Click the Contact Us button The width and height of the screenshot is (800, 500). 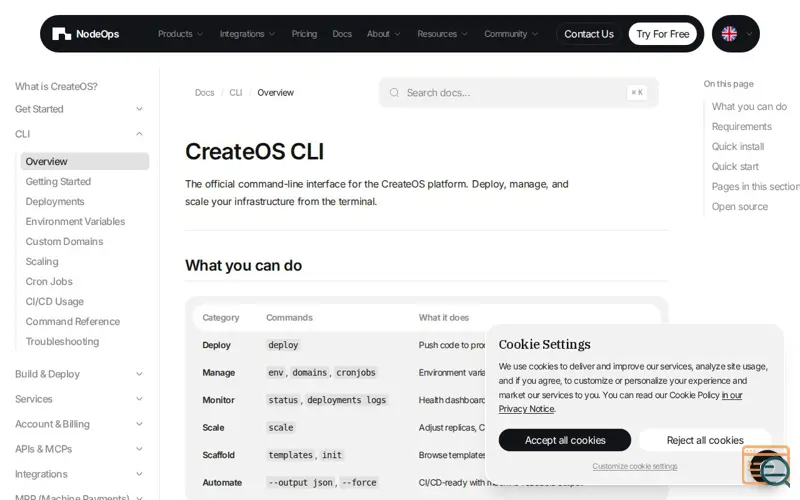click(x=589, y=34)
